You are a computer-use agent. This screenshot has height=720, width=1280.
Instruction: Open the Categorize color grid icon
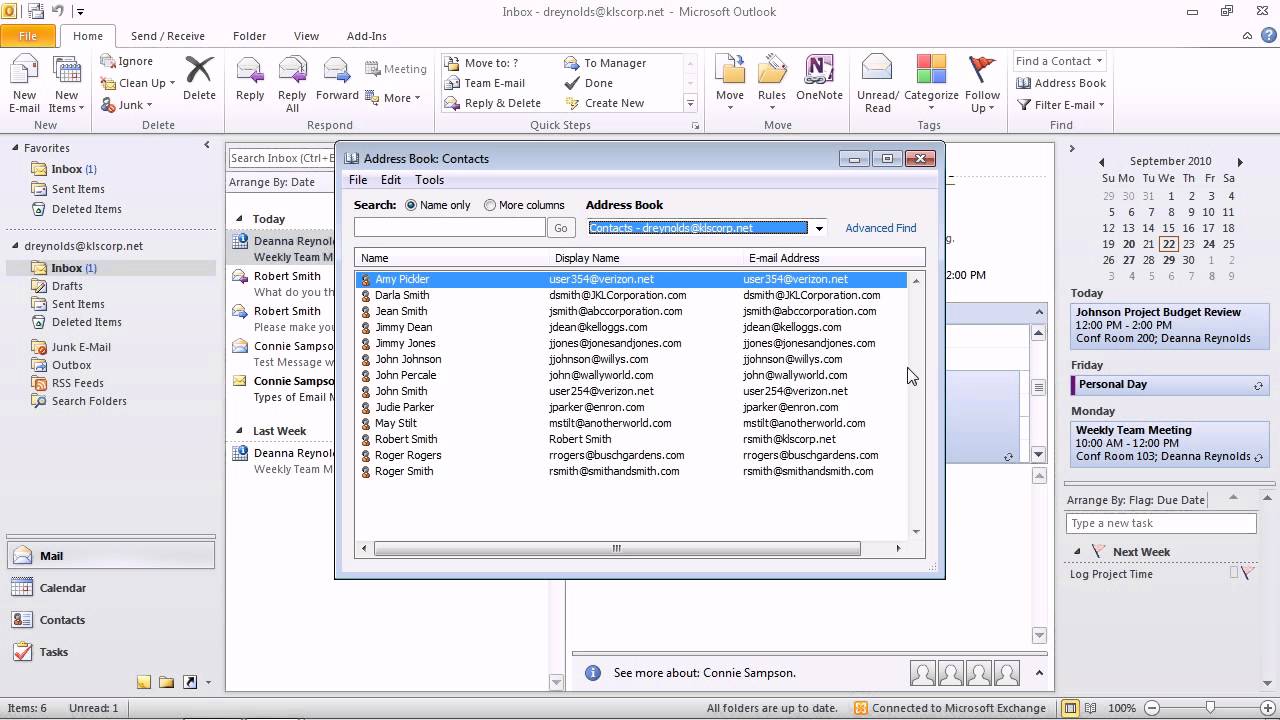931,68
